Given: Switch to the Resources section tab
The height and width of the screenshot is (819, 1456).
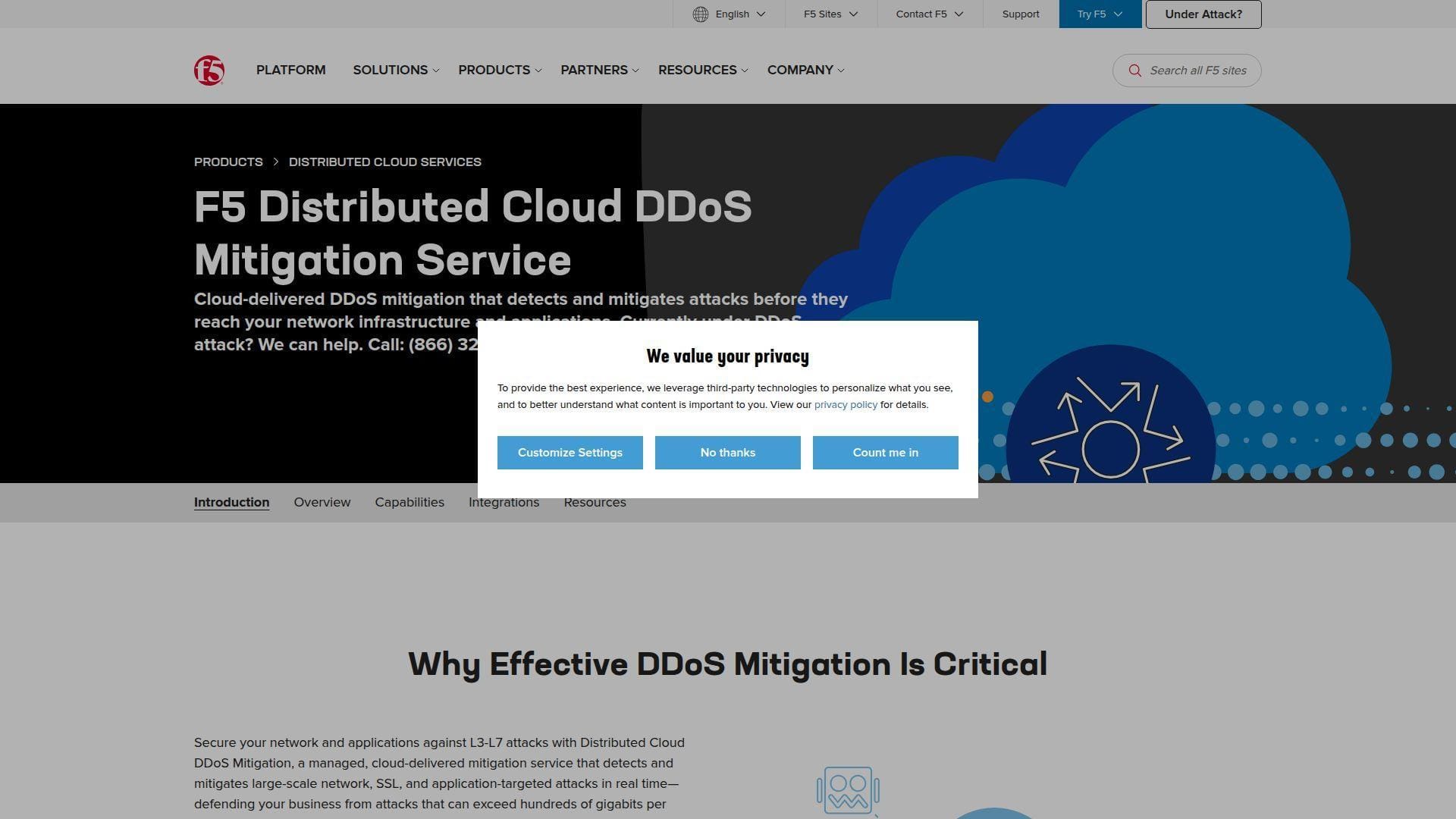Looking at the screenshot, I should click(x=595, y=503).
